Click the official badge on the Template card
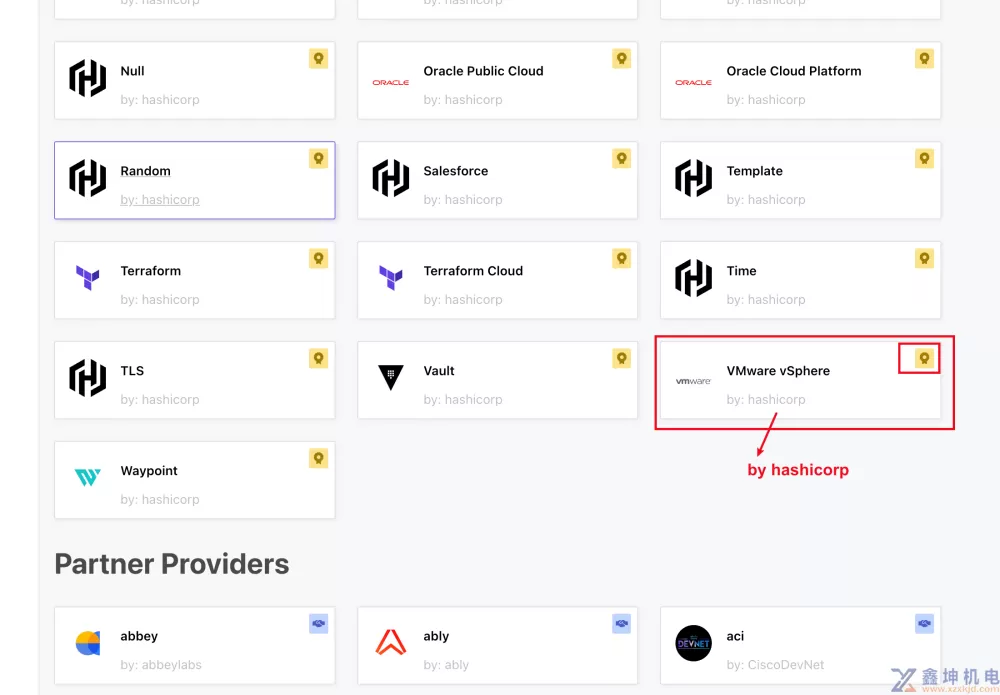1000x695 pixels. point(924,159)
